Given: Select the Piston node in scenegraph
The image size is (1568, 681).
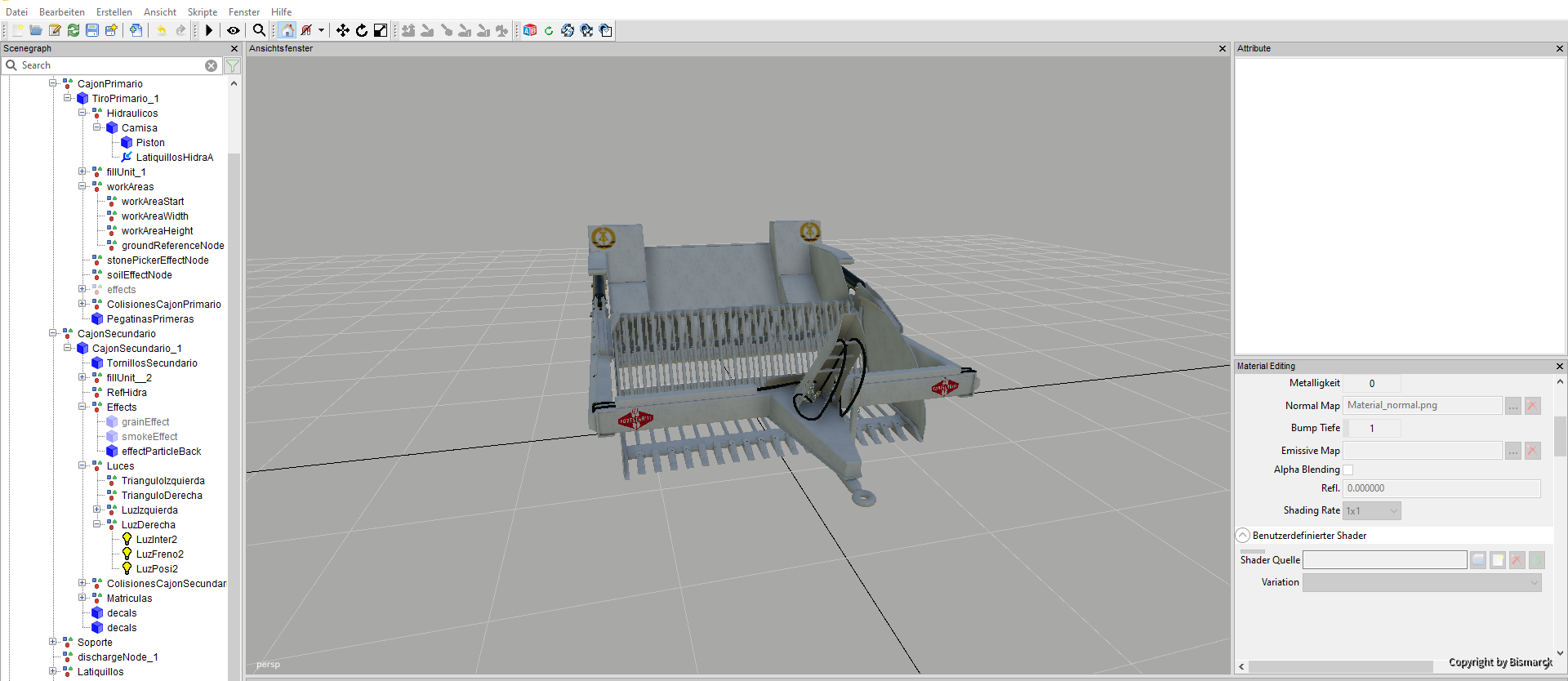Looking at the screenshot, I should [x=150, y=142].
